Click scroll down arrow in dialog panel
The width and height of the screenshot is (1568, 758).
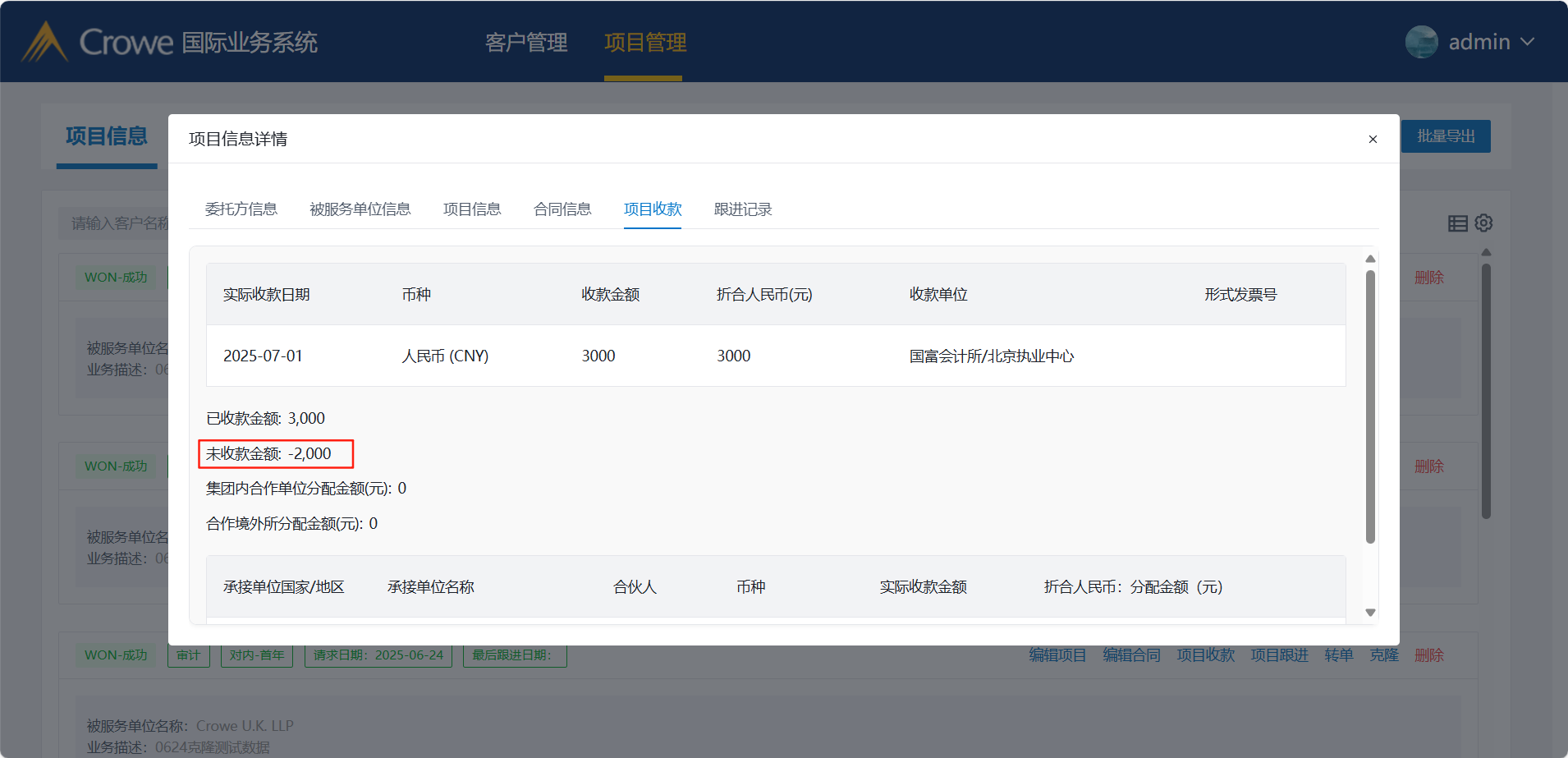pos(1370,613)
